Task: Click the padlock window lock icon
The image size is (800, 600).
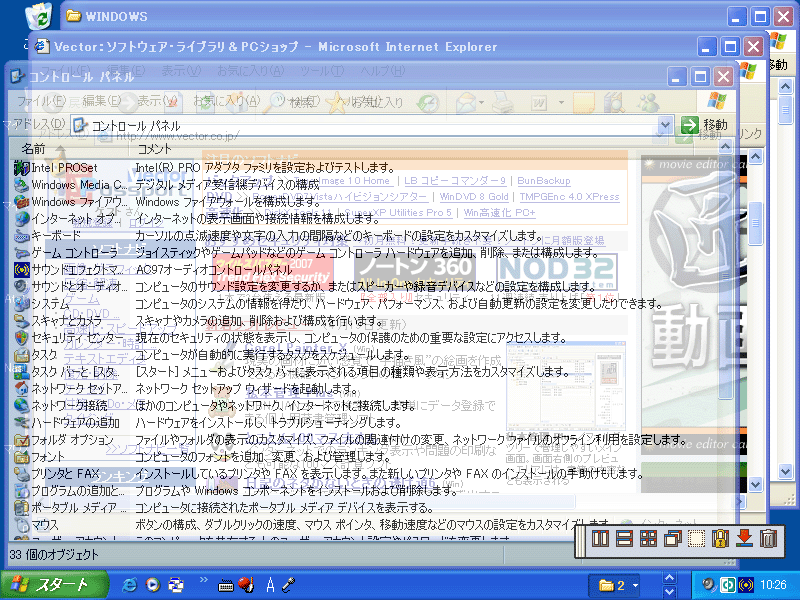Action: point(720,538)
